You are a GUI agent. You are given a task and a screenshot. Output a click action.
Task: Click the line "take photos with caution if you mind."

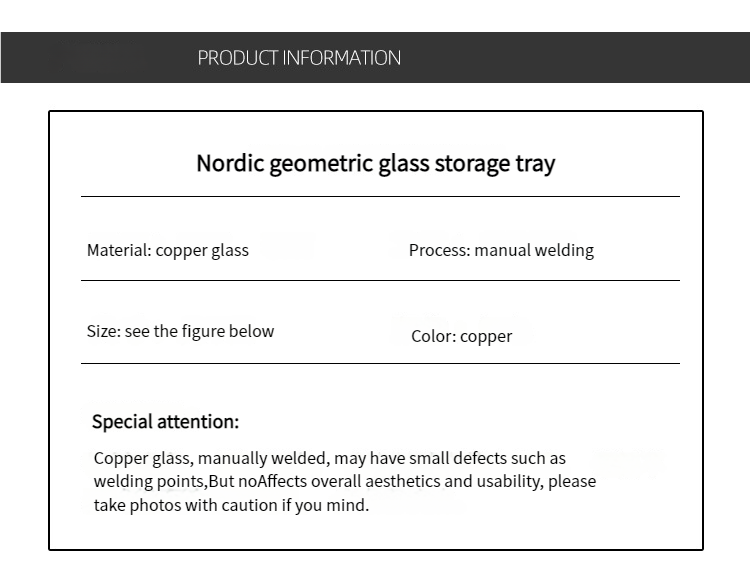(x=231, y=505)
